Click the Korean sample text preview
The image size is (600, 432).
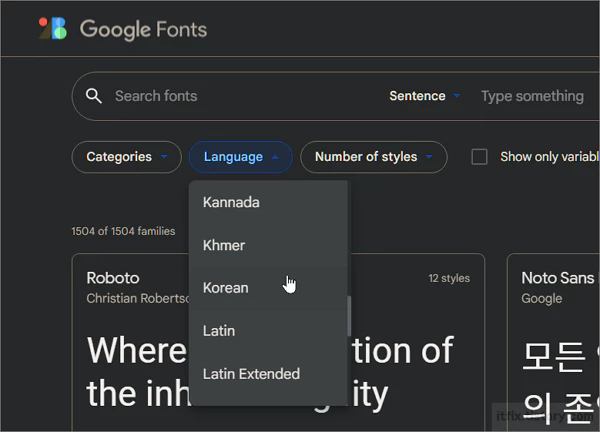560,383
